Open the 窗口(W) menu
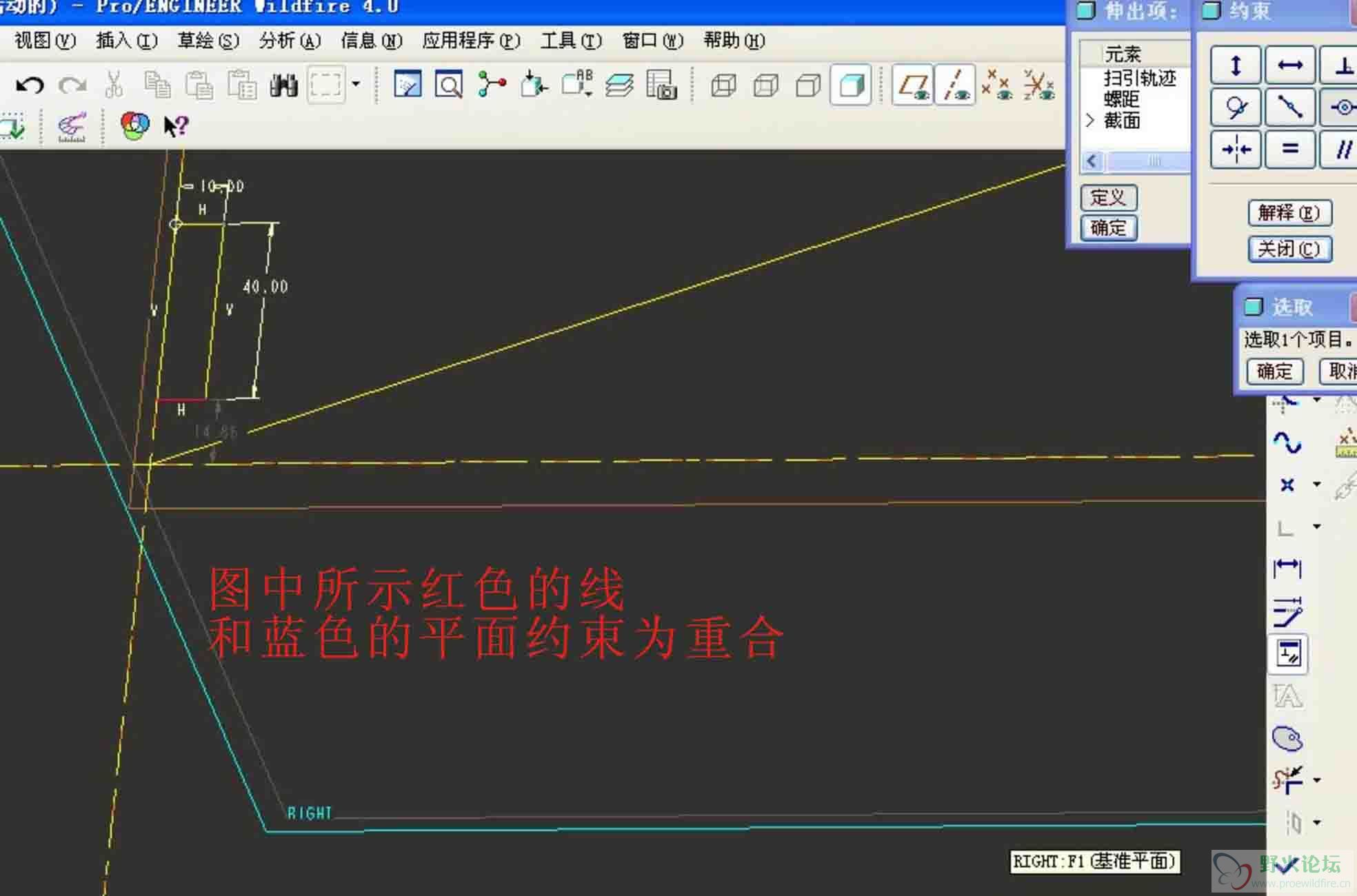 pos(652,41)
